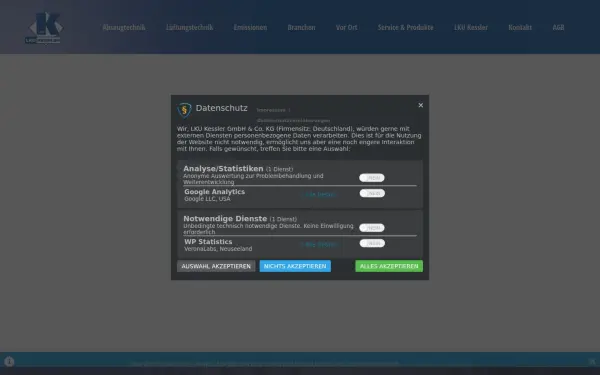
Task: Click the info icon in the bottom bar
Action: point(9,362)
